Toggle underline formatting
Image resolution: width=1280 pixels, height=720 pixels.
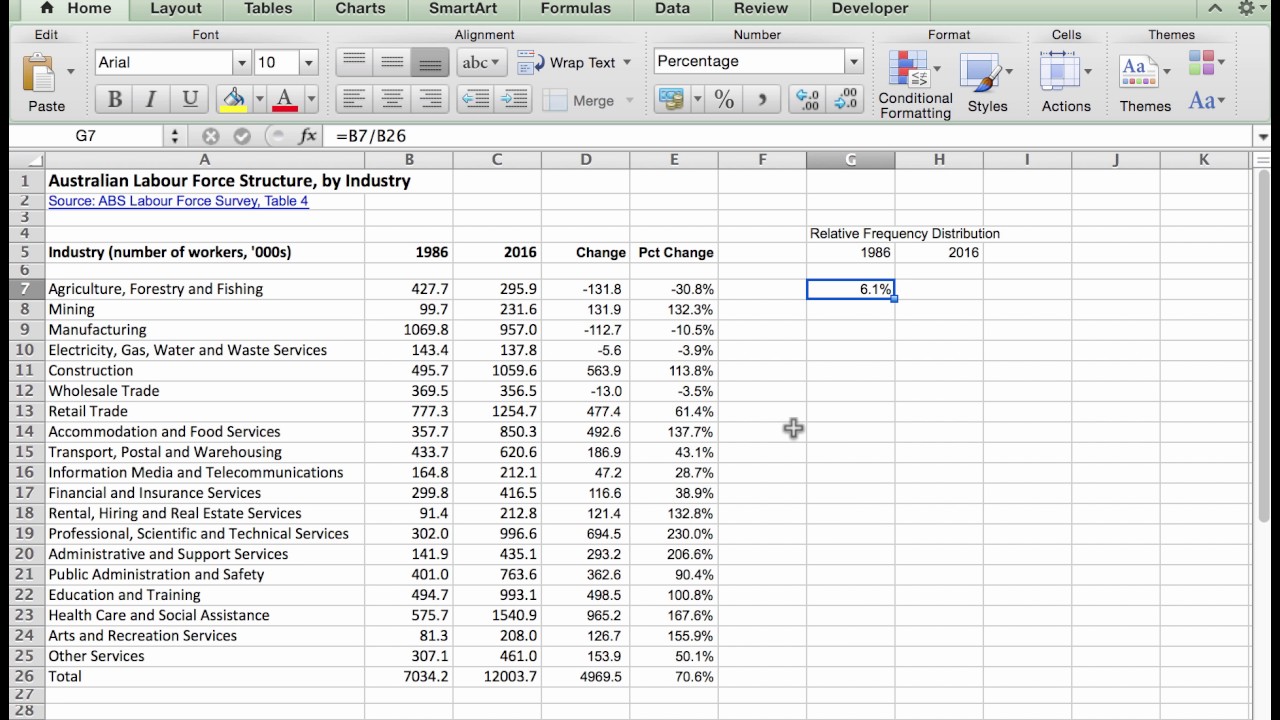[189, 99]
